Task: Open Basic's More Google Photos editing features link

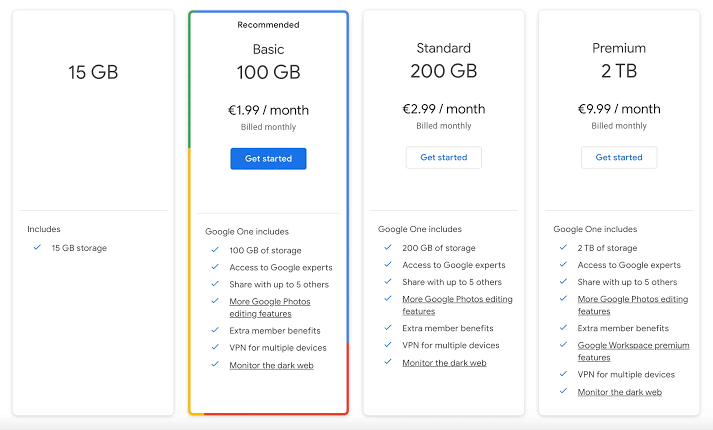Action: 270,308
